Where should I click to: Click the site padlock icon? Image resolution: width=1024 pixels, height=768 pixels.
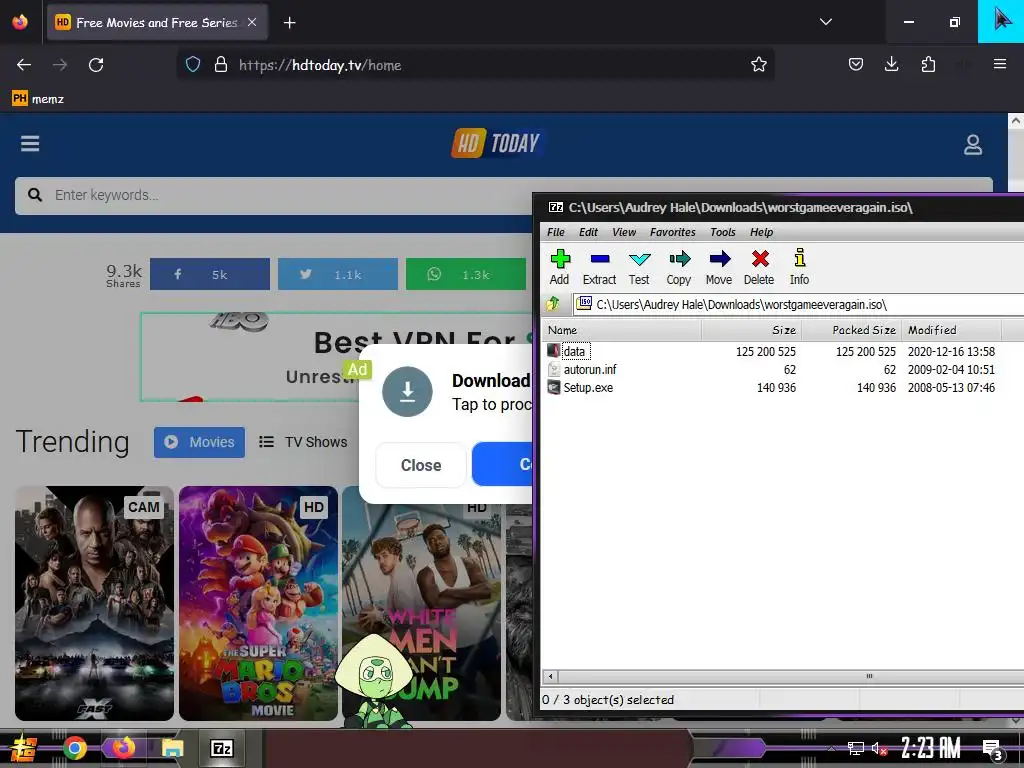[221, 65]
